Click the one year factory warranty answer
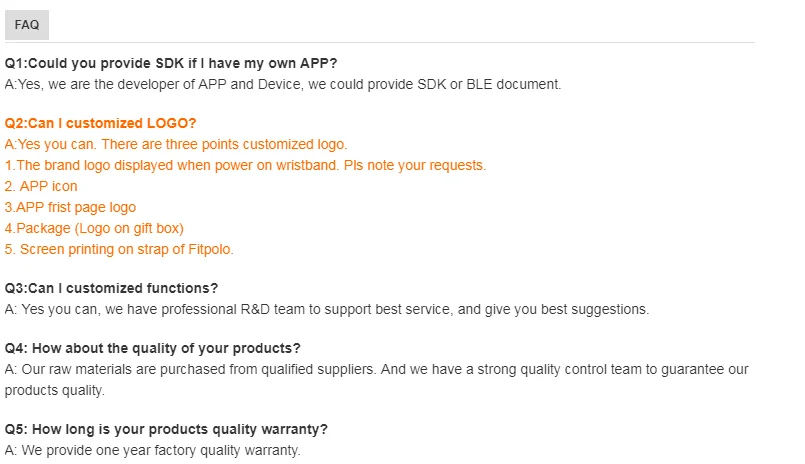Viewport: 805px width, 464px height. pos(152,450)
